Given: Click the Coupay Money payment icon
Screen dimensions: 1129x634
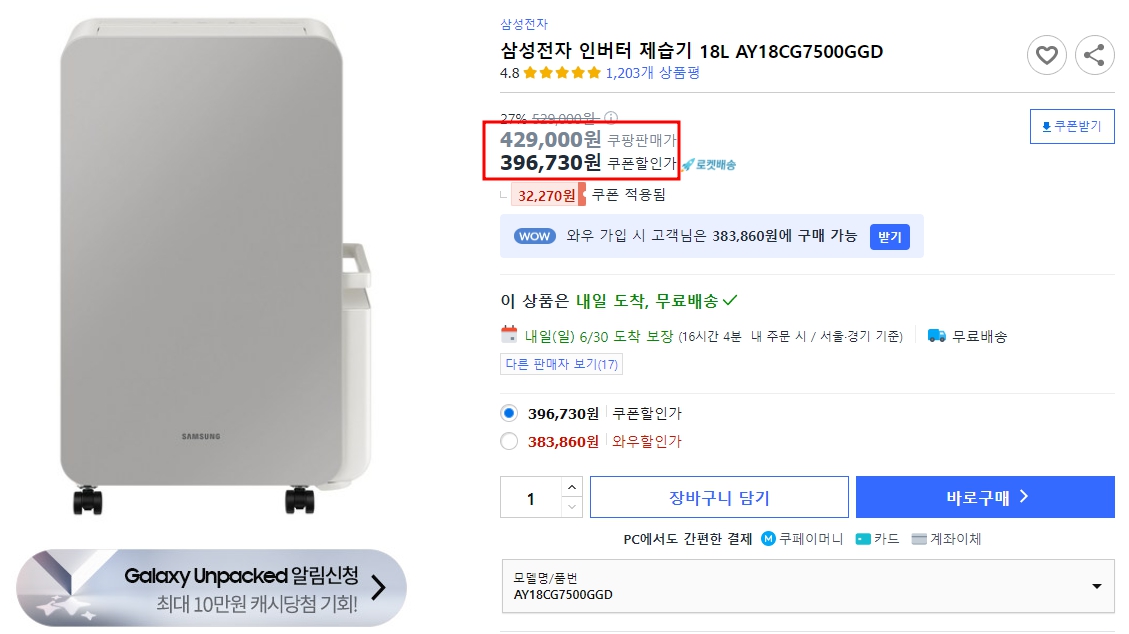Looking at the screenshot, I should click(x=768, y=539).
